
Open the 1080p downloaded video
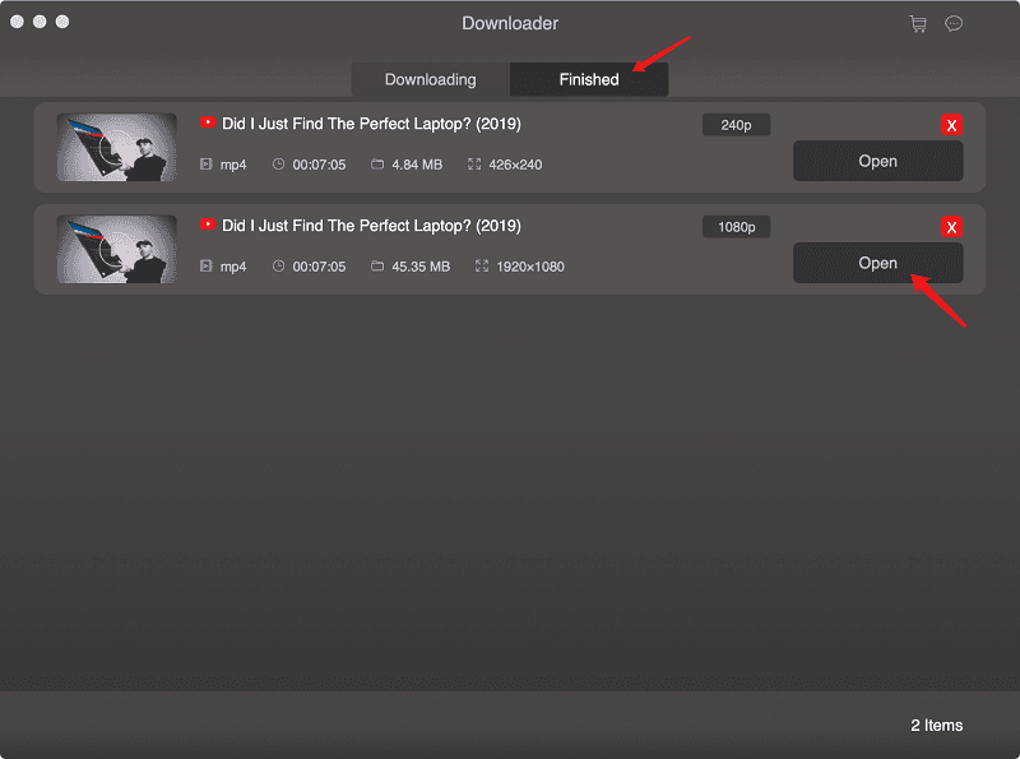coord(878,263)
